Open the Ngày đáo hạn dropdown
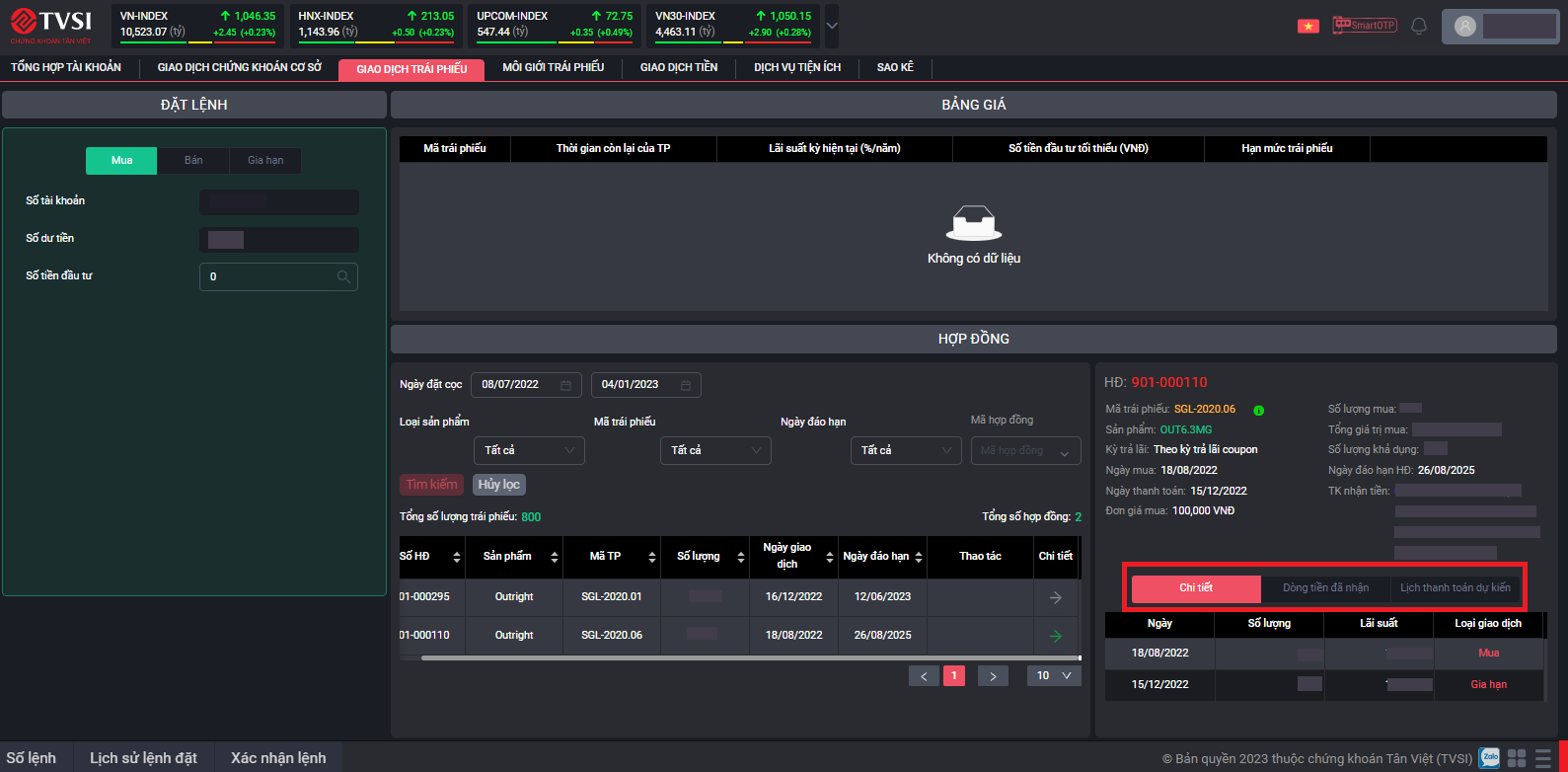 click(905, 451)
